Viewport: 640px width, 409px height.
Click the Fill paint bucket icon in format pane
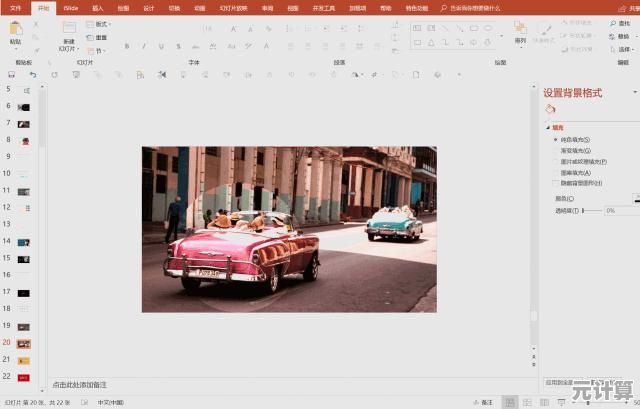tap(550, 109)
